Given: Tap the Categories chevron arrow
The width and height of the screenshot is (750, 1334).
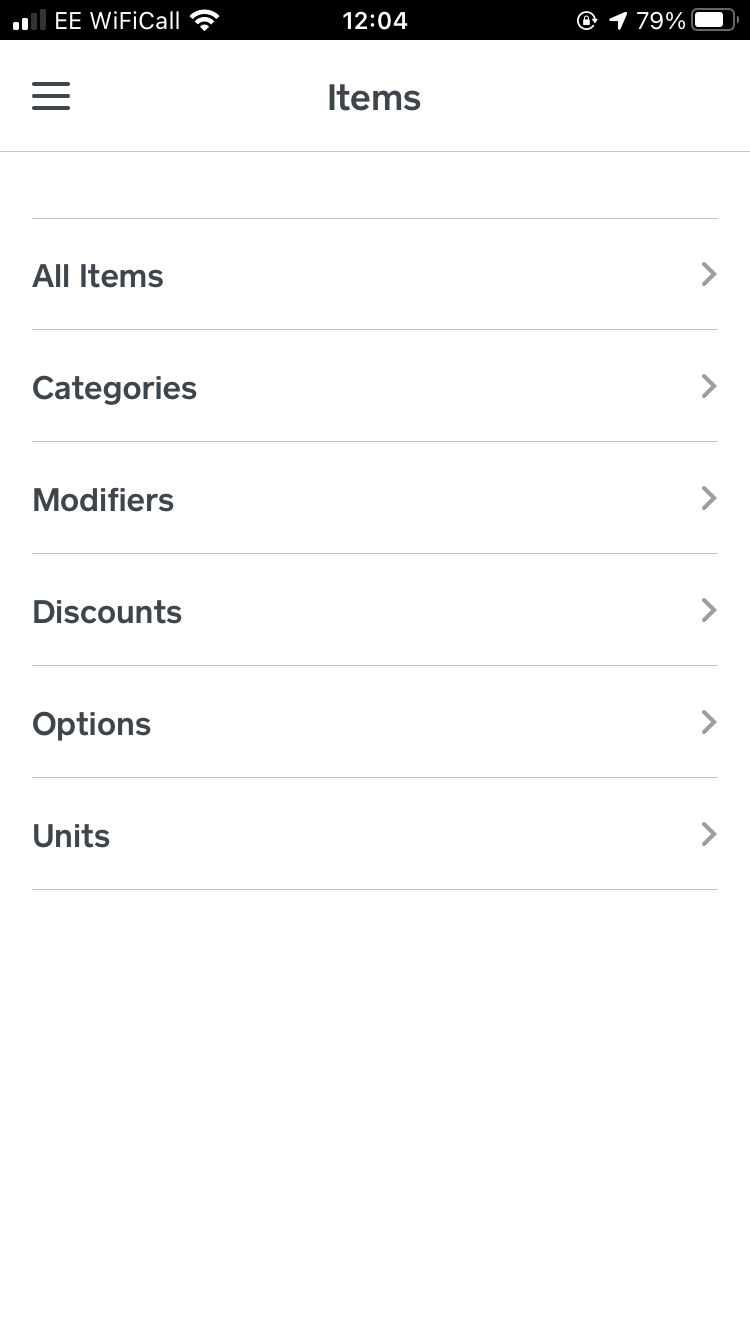Looking at the screenshot, I should [x=709, y=386].
